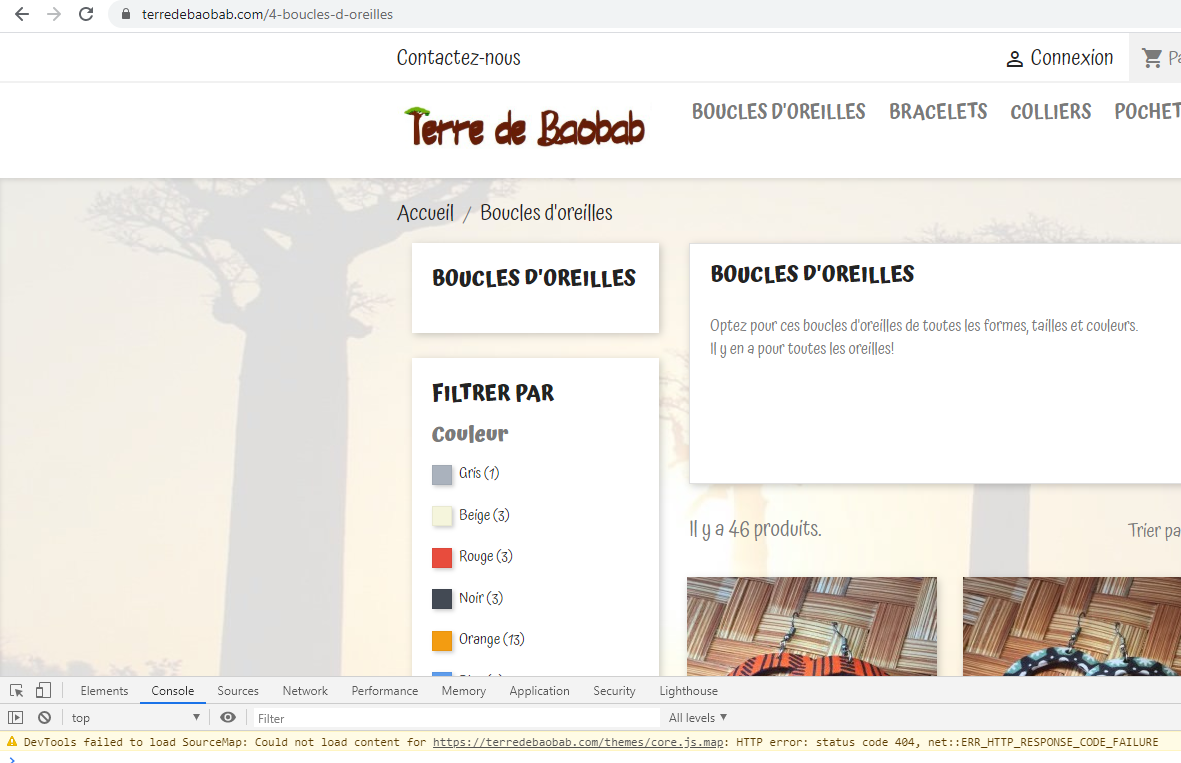Select the Orange color swatch in filters
Screen dimensions: 1181x763
[x=442, y=639]
